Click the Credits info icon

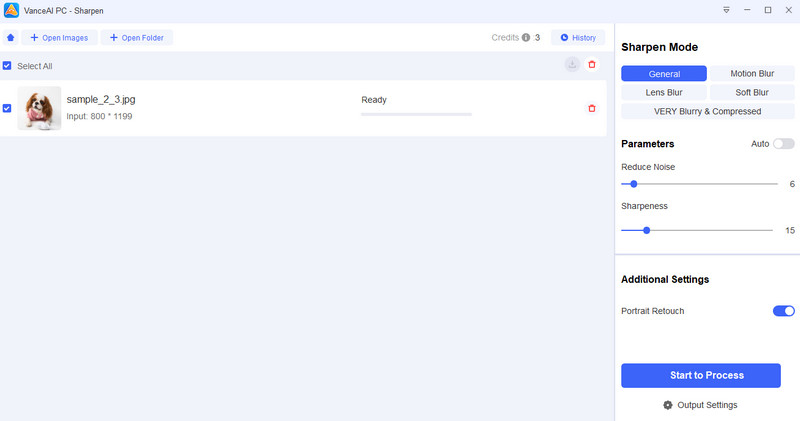tap(526, 38)
